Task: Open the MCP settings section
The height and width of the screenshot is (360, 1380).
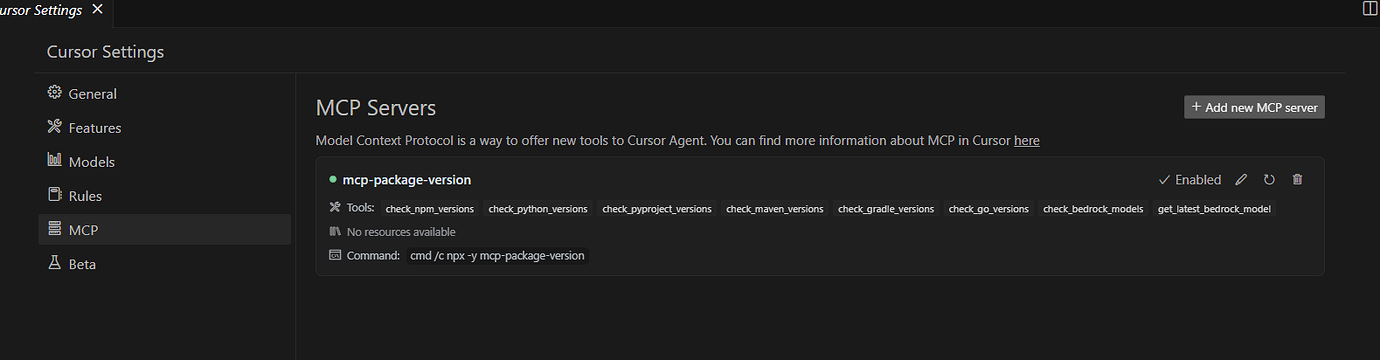Action: pyautogui.click(x=165, y=229)
